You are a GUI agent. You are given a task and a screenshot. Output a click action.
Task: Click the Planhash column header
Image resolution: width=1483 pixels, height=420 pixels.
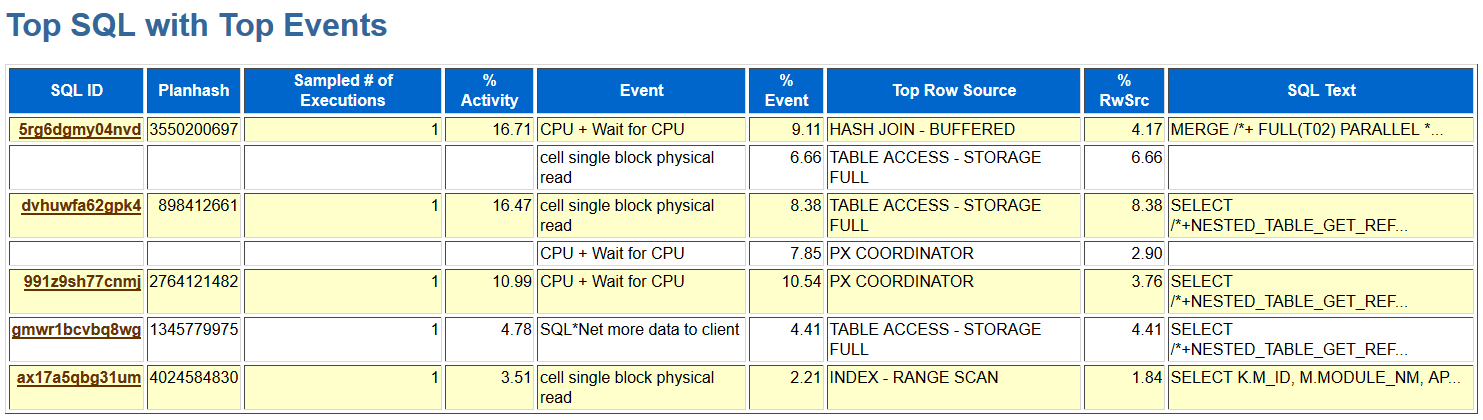pos(194,90)
